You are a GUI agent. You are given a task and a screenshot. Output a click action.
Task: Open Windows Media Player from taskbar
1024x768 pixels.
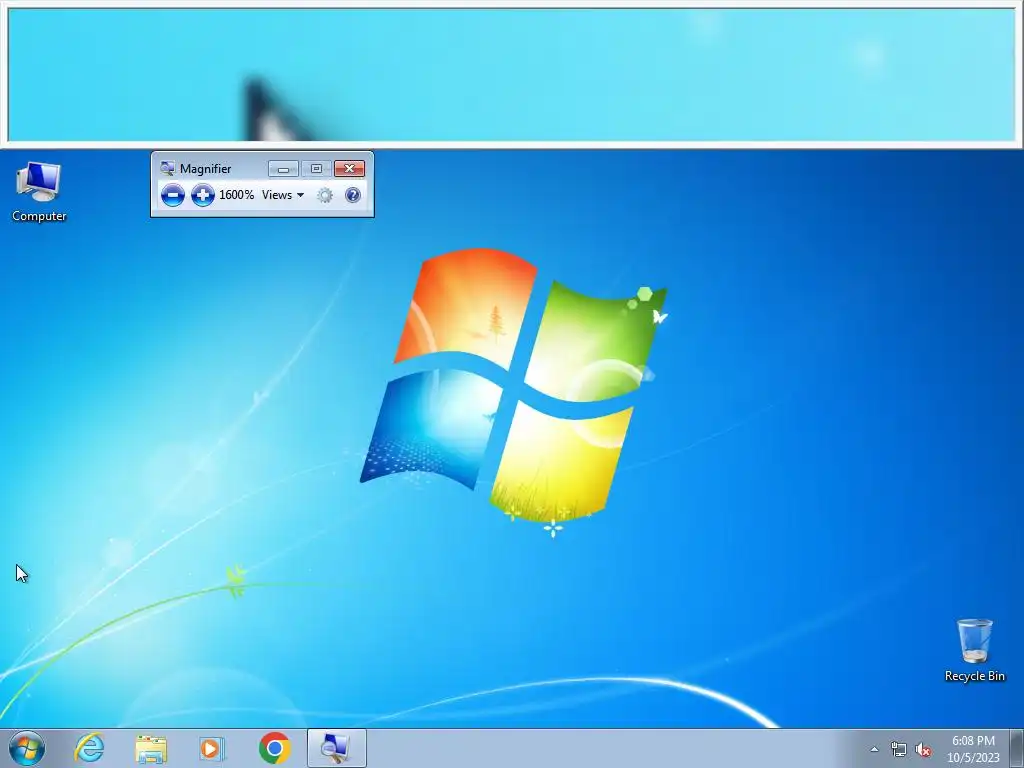[212, 748]
